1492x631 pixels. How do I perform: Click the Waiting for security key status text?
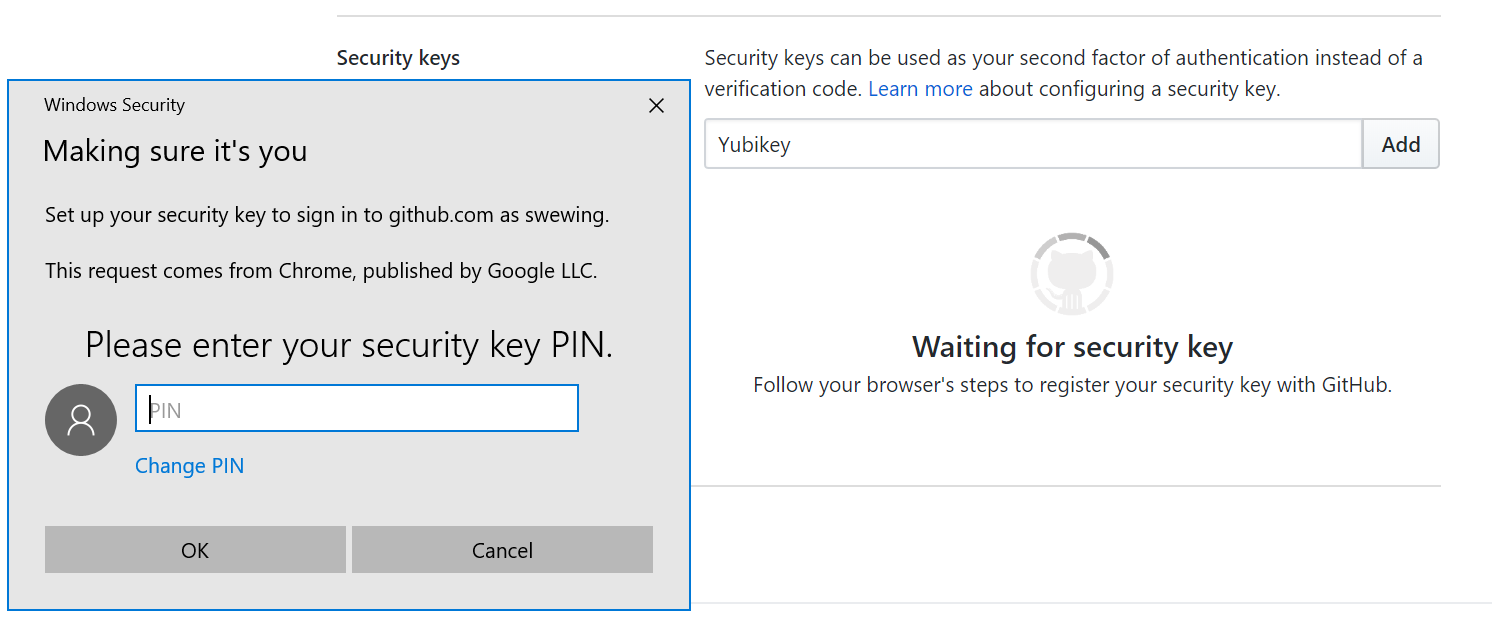click(x=1071, y=347)
